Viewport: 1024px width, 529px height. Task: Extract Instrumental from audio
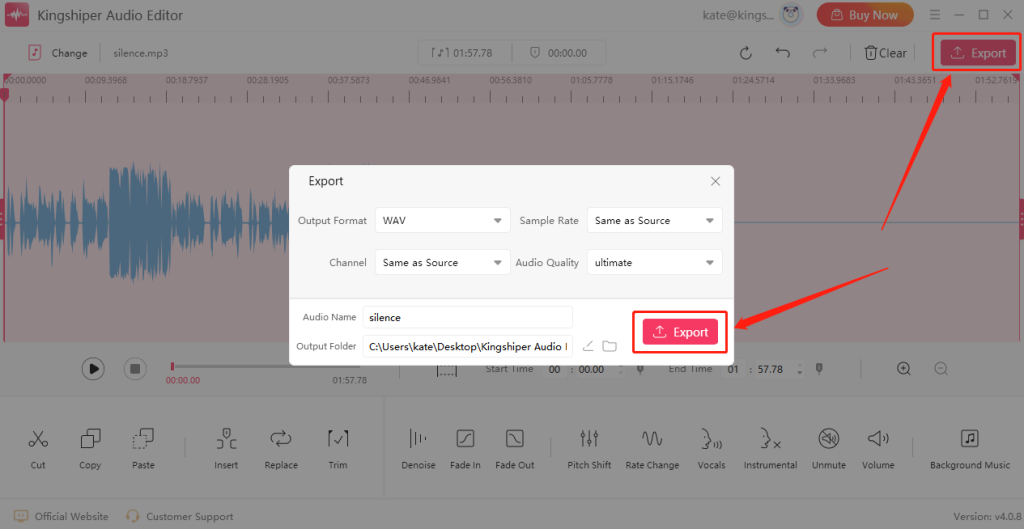tap(770, 449)
